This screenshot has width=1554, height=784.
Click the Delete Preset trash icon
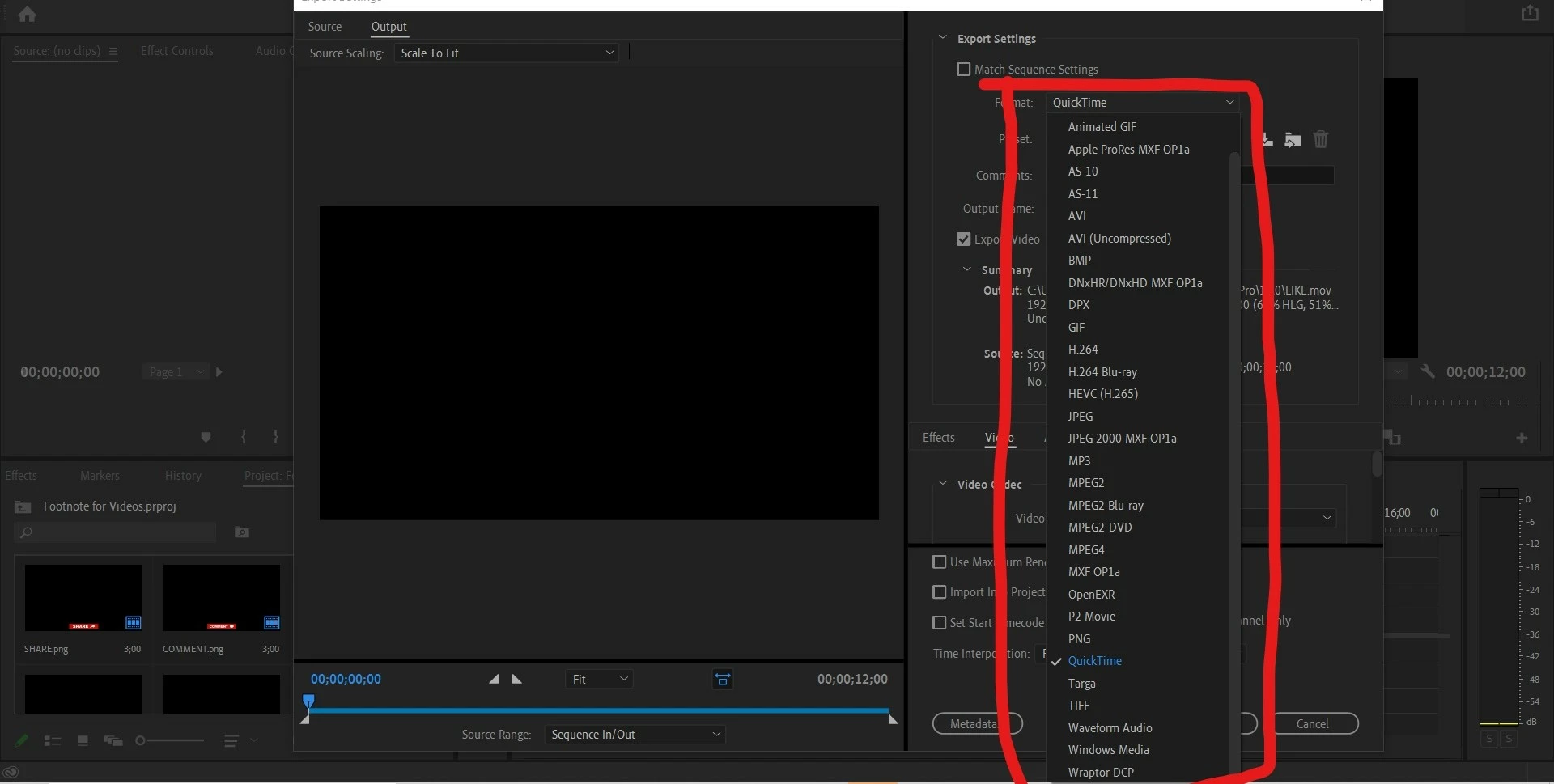tap(1321, 140)
